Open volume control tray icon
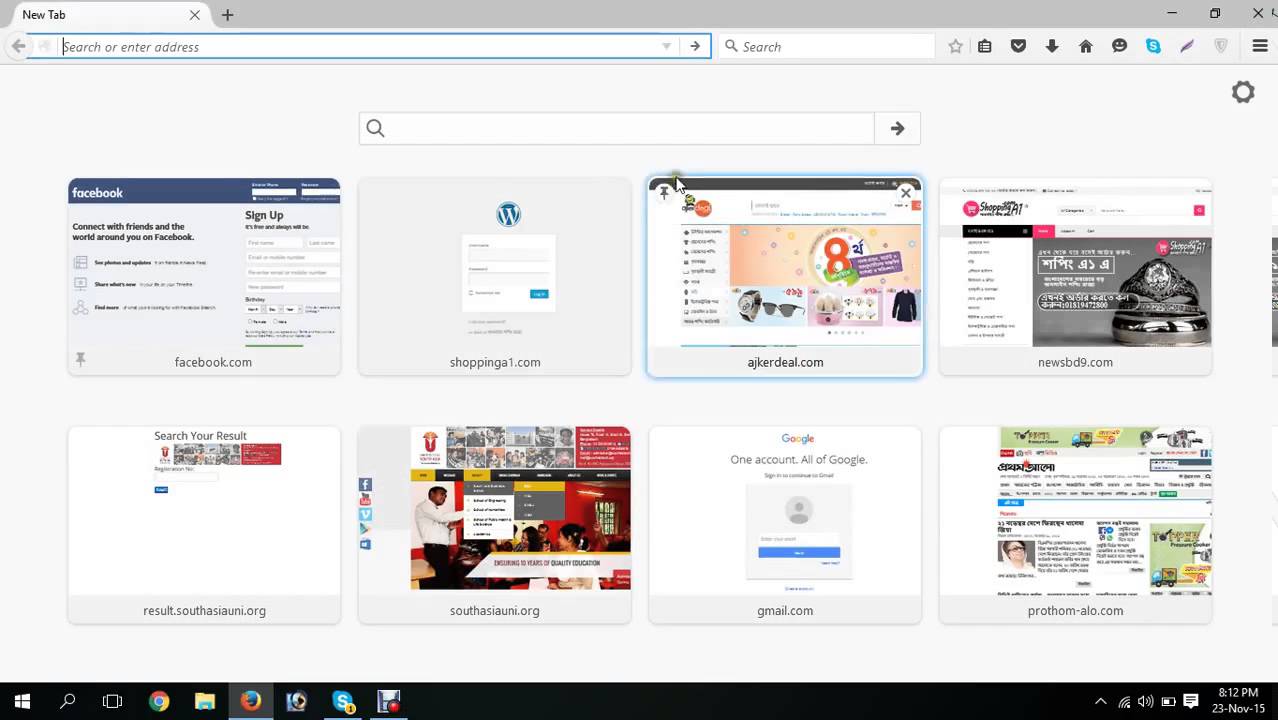The height and width of the screenshot is (720, 1278). point(1146,701)
